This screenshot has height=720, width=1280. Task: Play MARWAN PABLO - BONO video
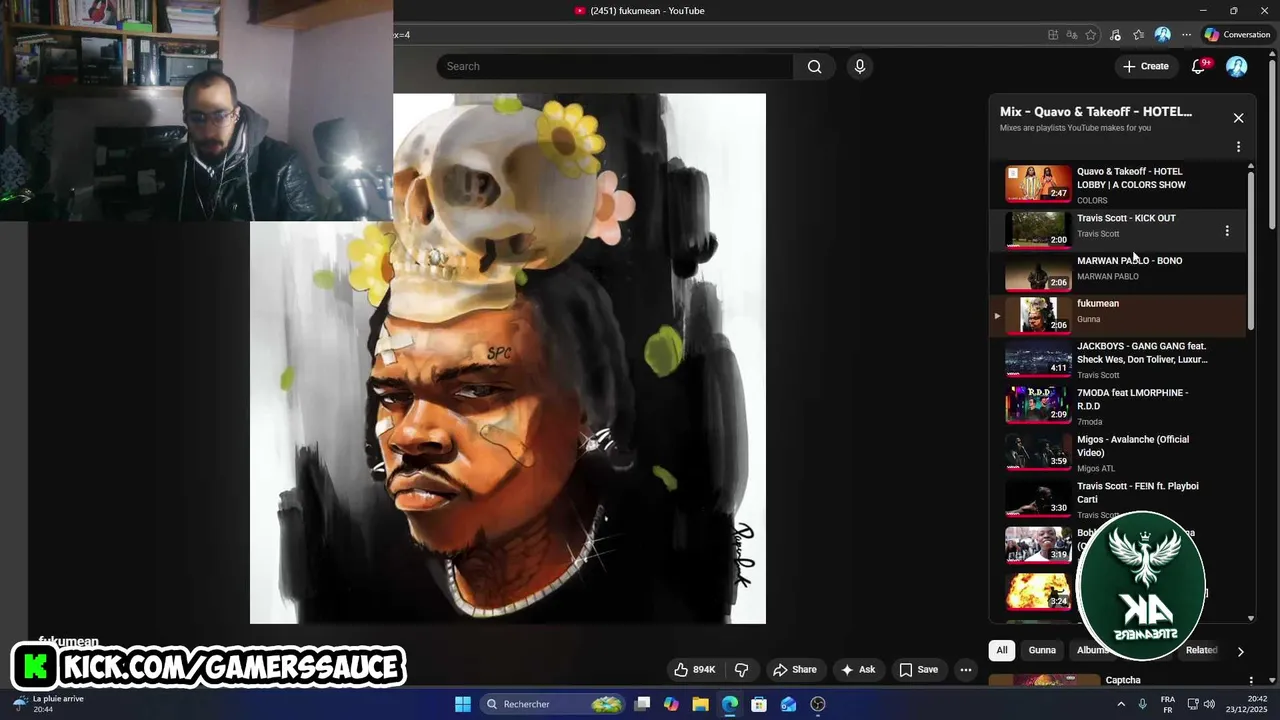1120,271
